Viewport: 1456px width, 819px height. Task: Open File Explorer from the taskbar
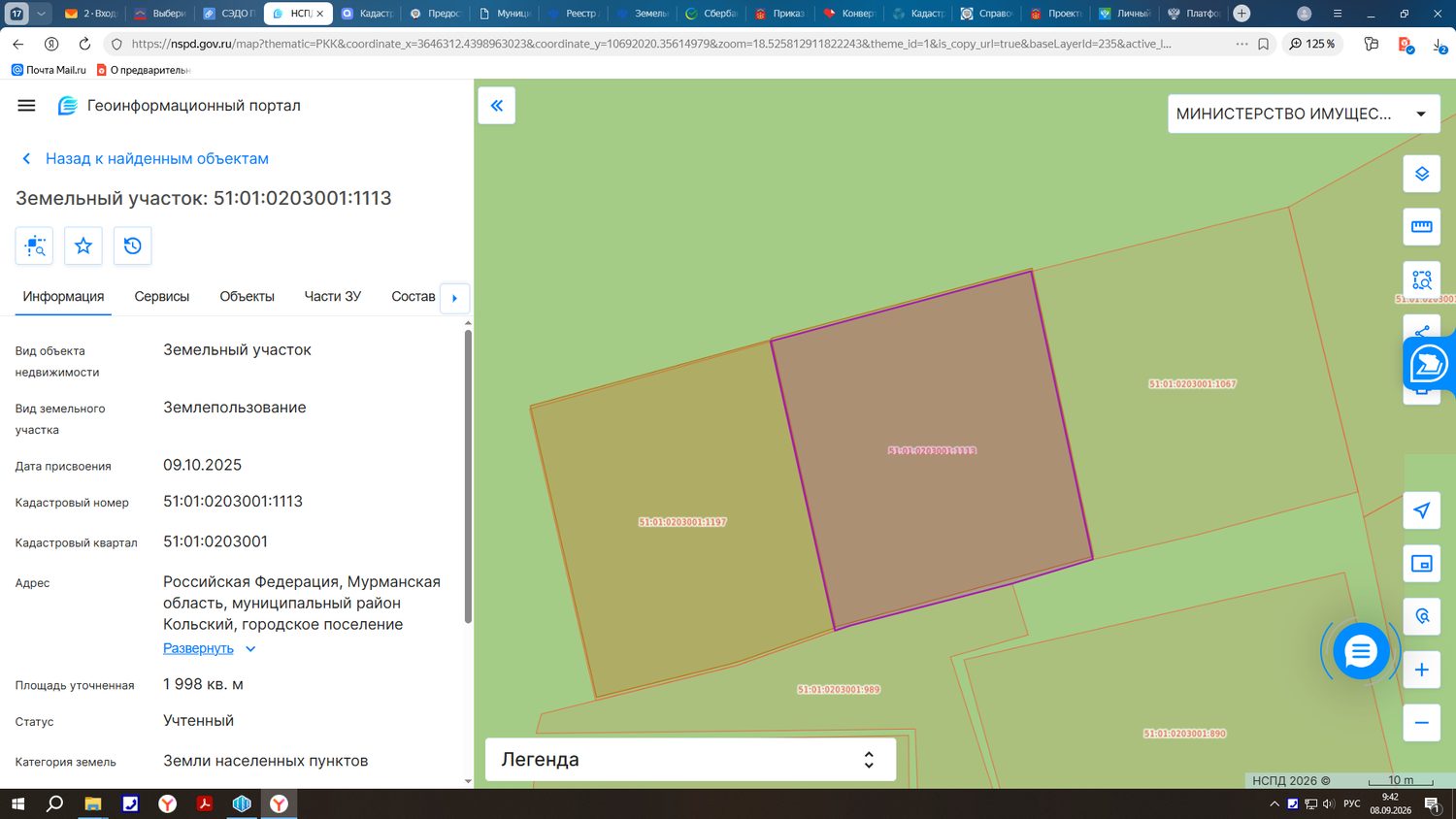pos(93,803)
